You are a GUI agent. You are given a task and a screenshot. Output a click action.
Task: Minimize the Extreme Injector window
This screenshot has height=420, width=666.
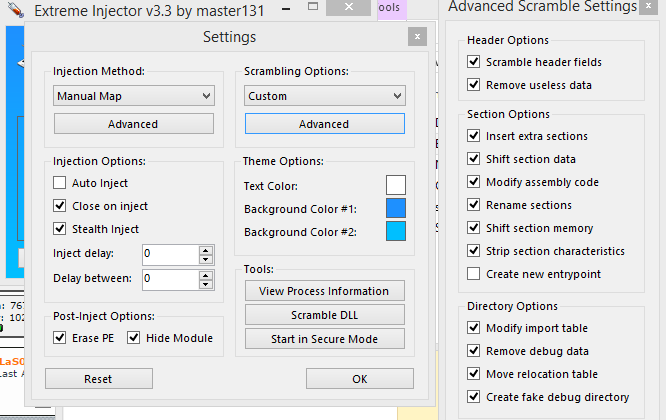coord(286,8)
